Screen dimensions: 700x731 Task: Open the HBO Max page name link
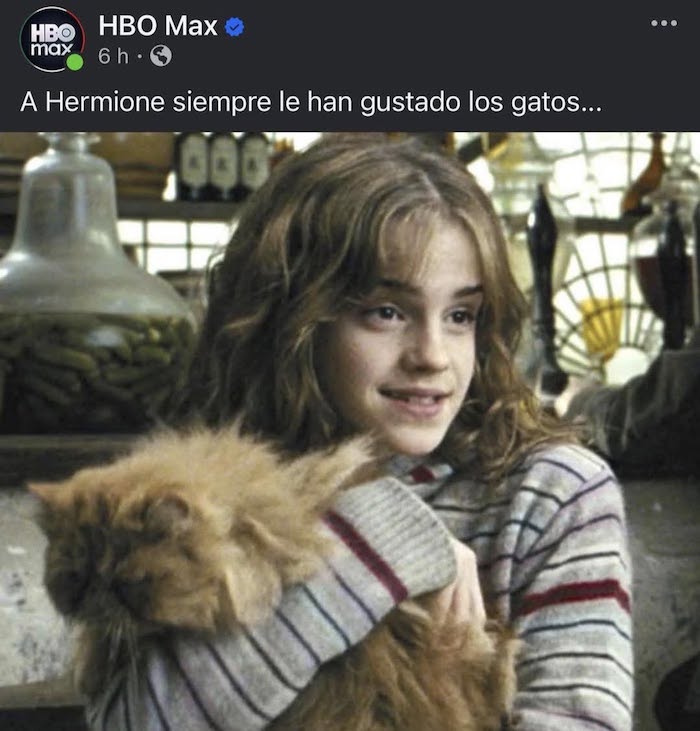pyautogui.click(x=158, y=26)
